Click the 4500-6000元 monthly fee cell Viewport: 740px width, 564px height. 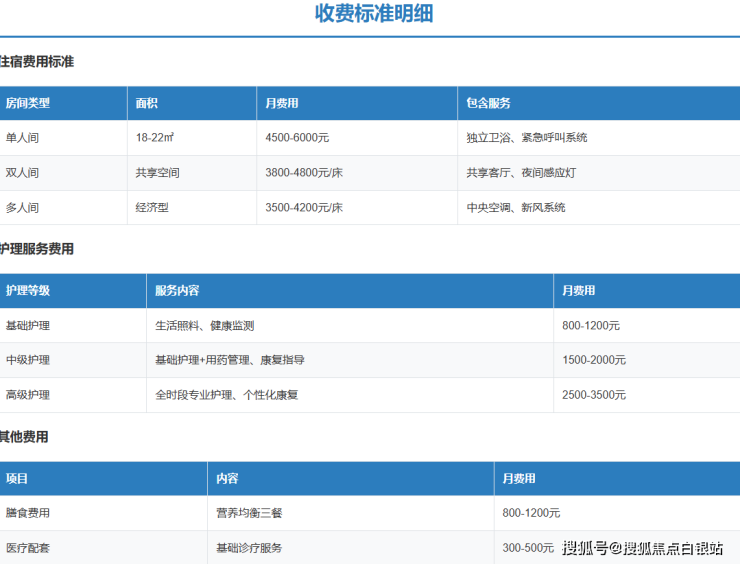click(x=297, y=138)
